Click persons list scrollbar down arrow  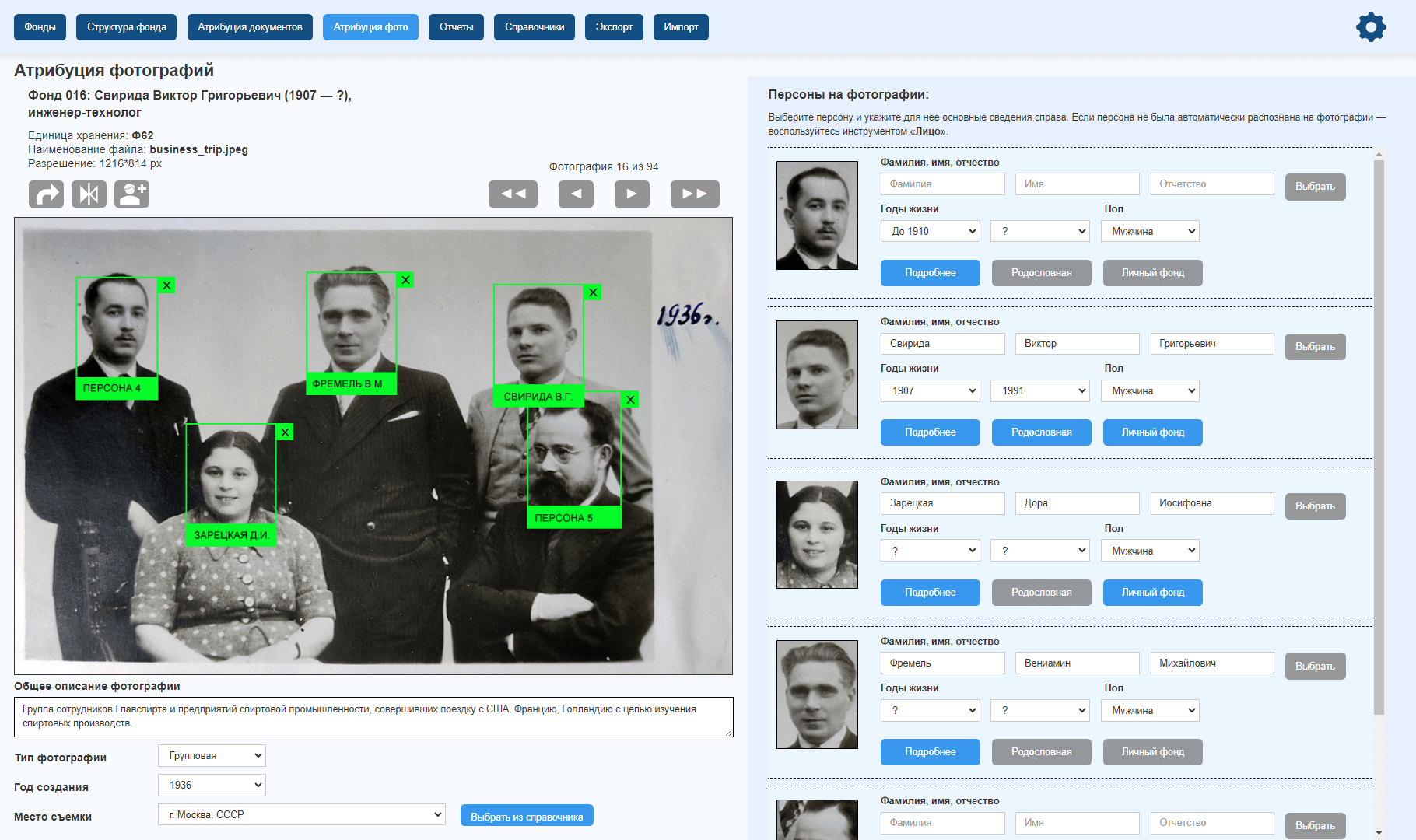point(1379,832)
